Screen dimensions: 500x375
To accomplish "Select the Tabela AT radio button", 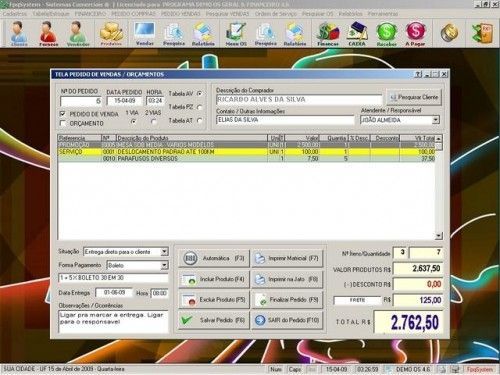I will [x=199, y=121].
